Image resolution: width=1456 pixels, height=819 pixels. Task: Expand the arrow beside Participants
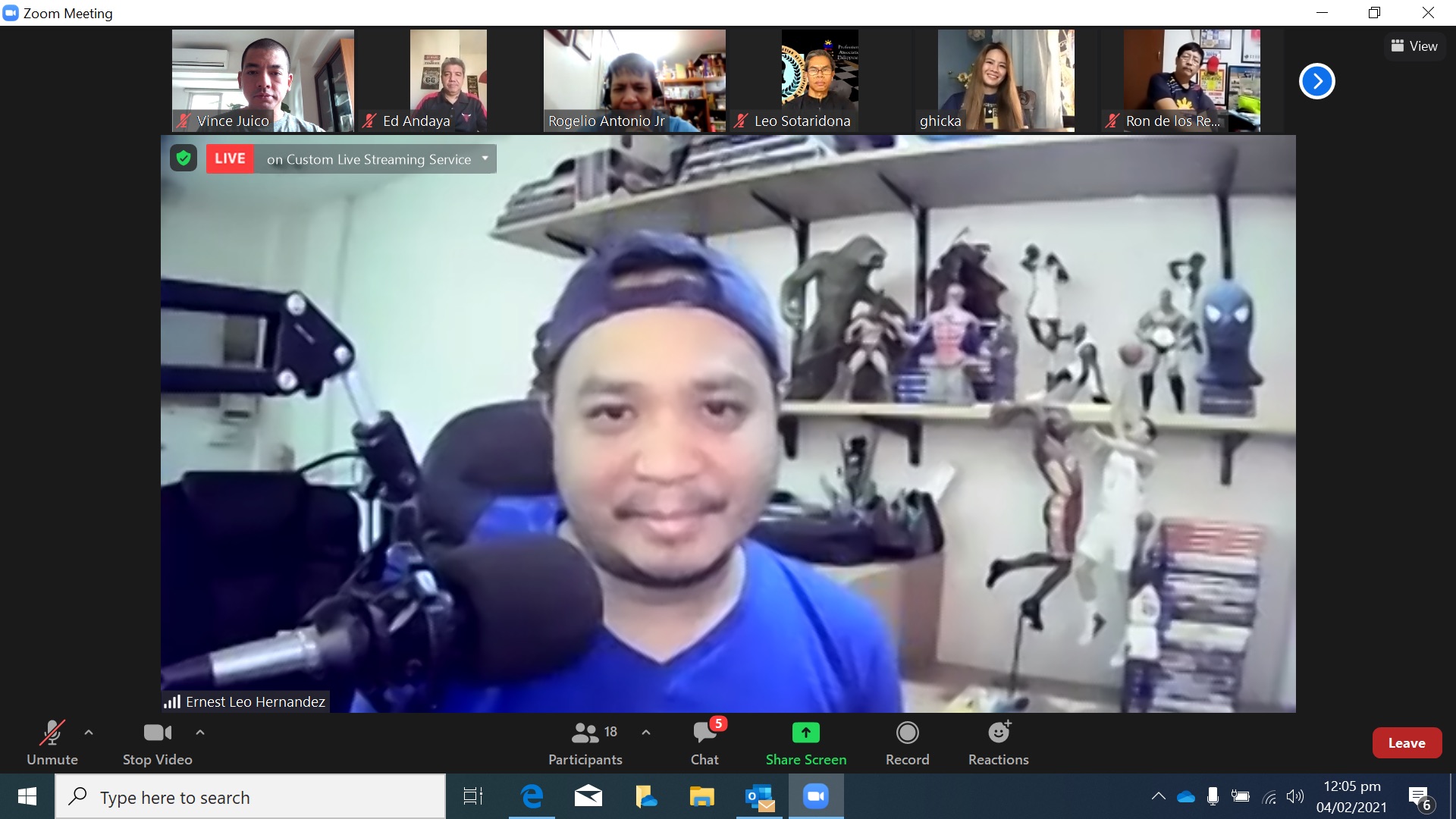coord(646,733)
